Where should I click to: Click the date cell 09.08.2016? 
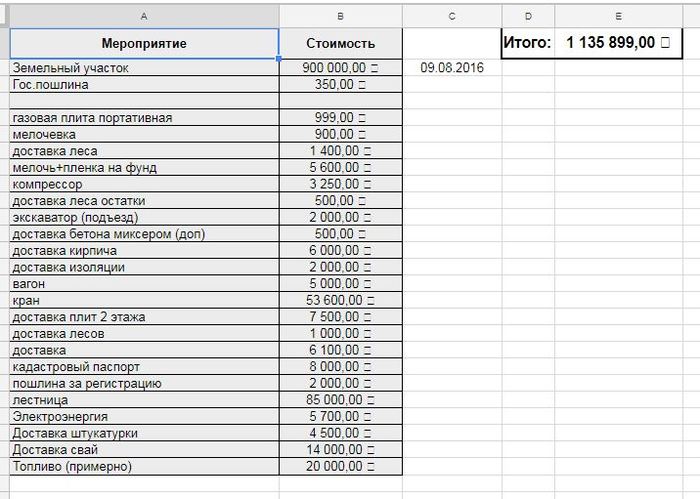[452, 68]
